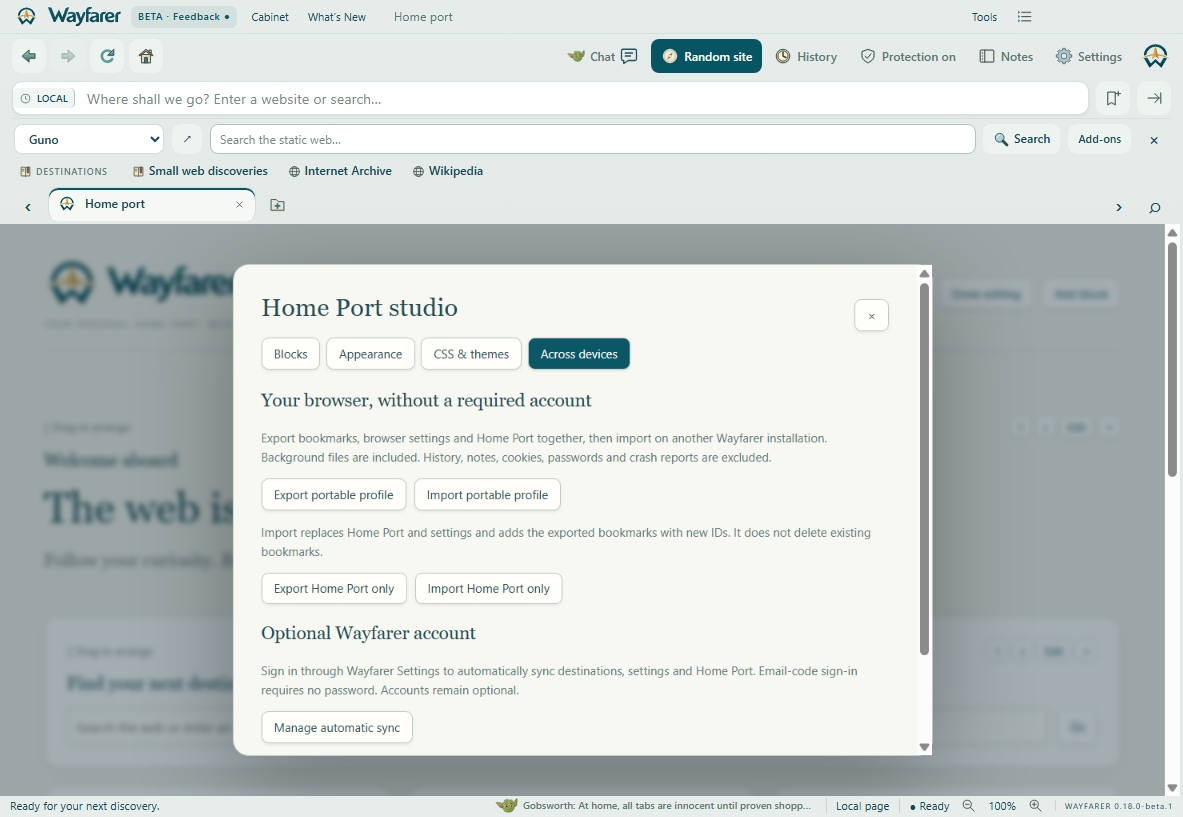This screenshot has height=817, width=1183.
Task: Click the Gobsworth goblin status icon
Action: coord(506,806)
